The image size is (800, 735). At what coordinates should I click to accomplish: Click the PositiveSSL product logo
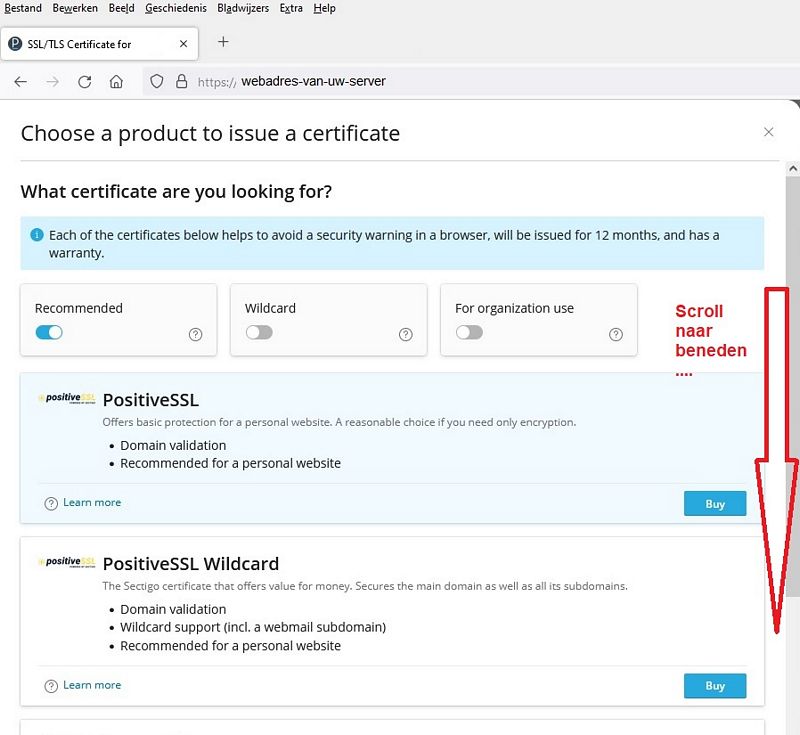67,398
